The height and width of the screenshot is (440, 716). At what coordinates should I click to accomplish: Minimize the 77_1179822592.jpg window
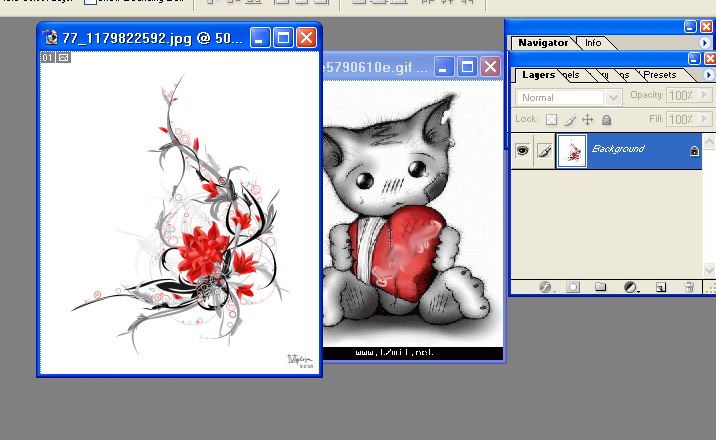pyautogui.click(x=259, y=38)
